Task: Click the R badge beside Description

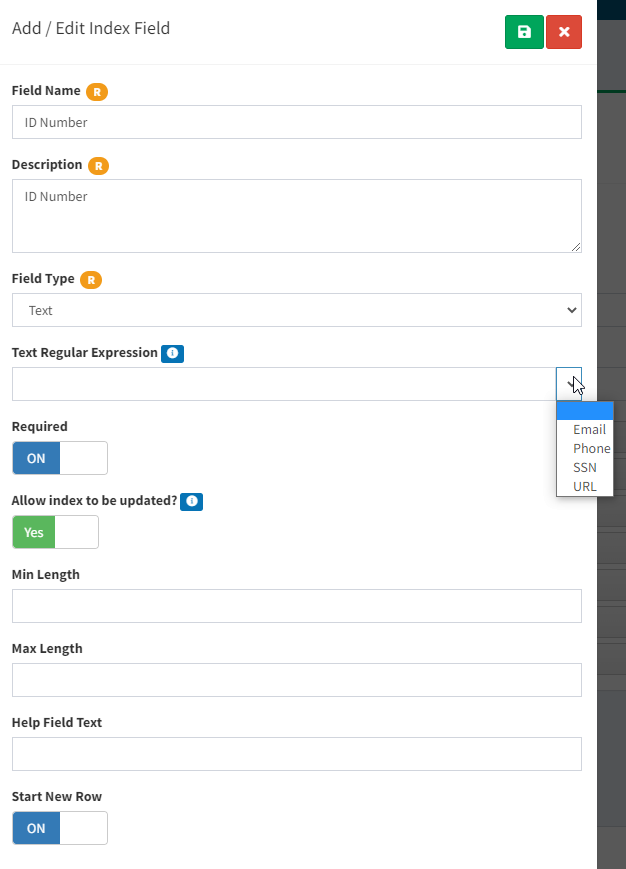Action: pos(98,166)
